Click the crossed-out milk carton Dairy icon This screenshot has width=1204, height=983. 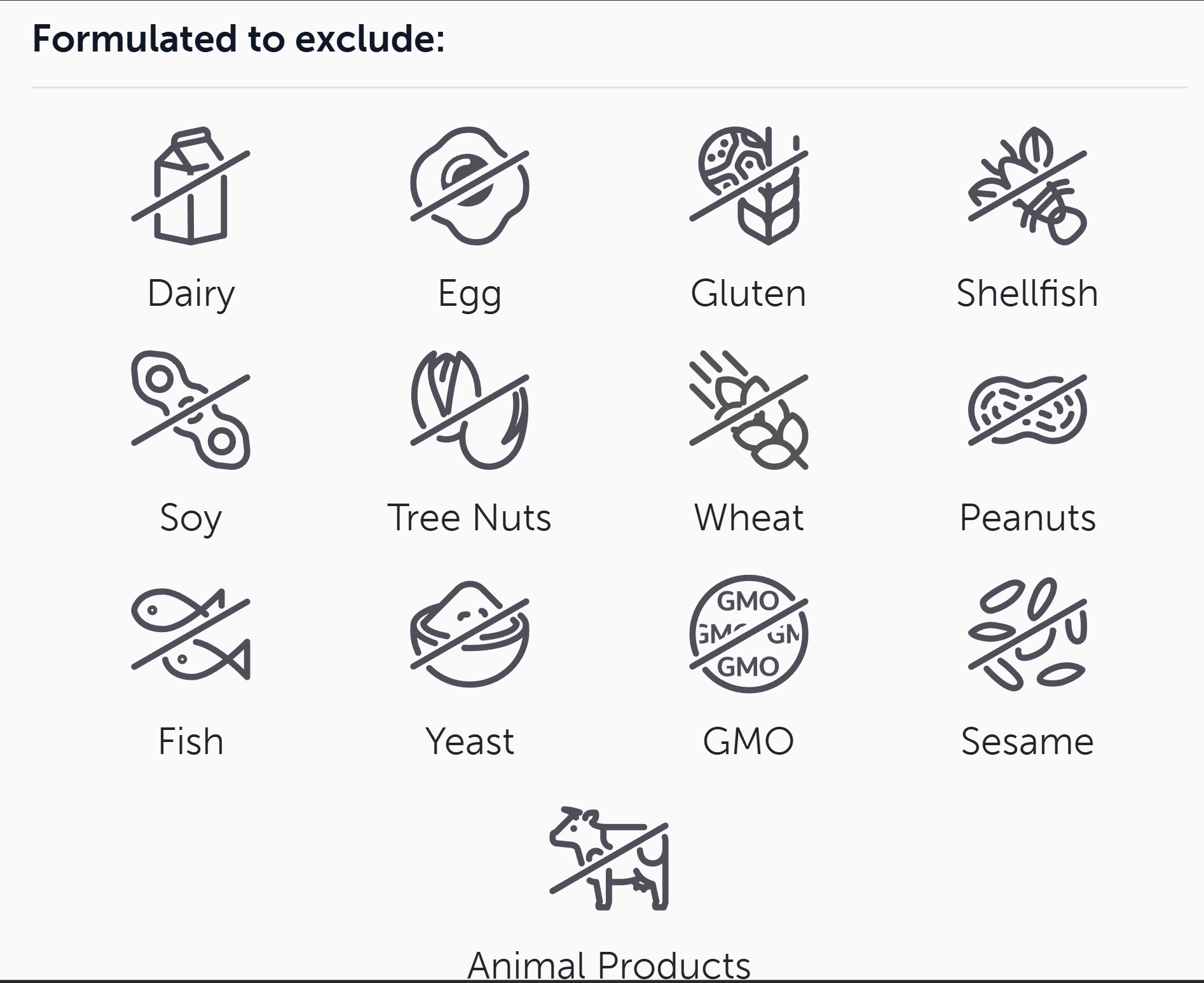pos(191,186)
